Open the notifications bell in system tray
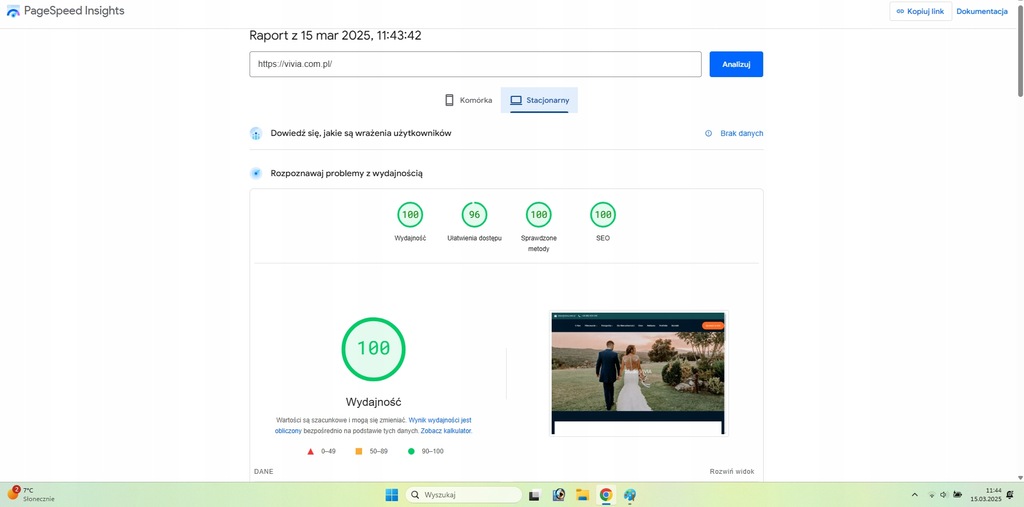The height and width of the screenshot is (507, 1024). tap(1009, 494)
